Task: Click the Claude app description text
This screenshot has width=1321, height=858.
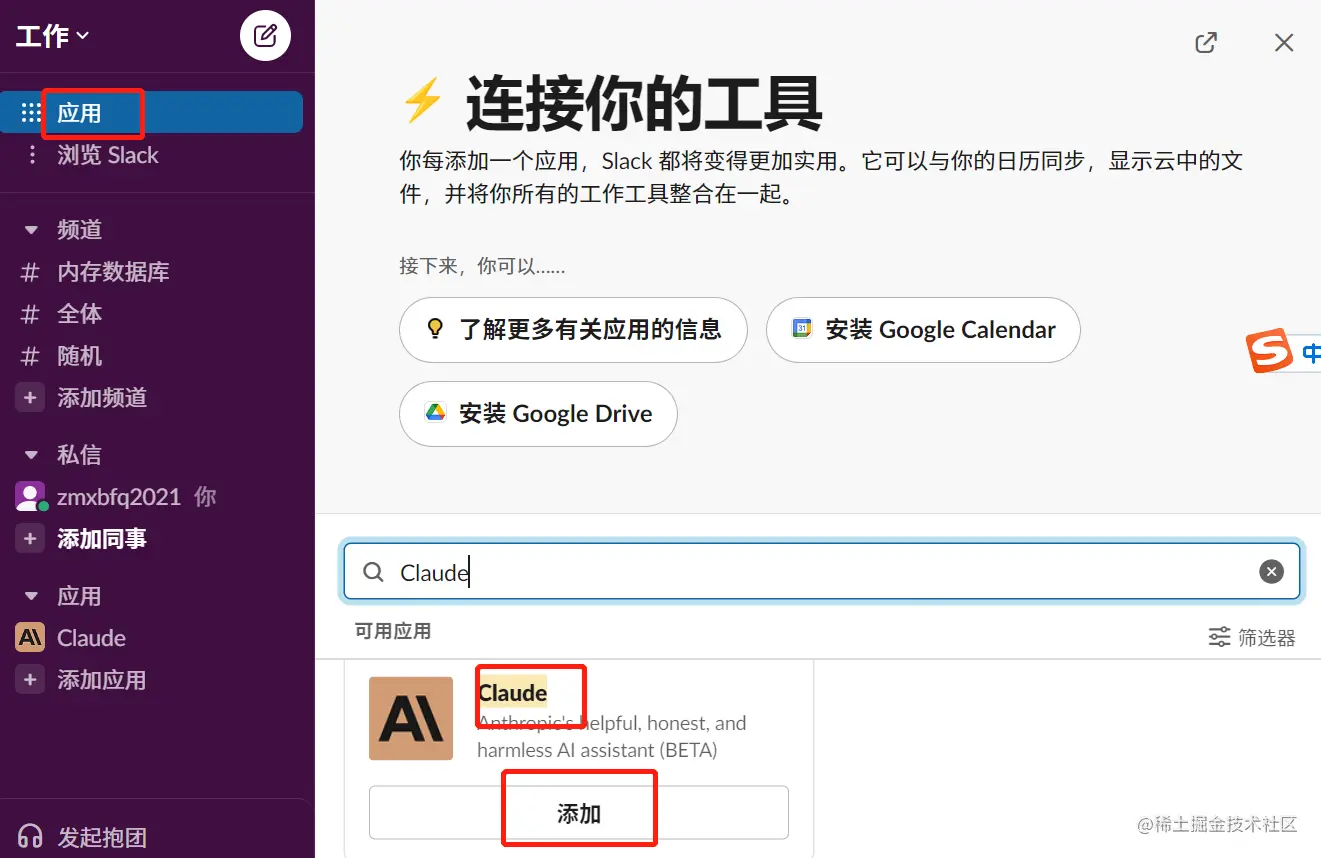Action: coord(612,736)
